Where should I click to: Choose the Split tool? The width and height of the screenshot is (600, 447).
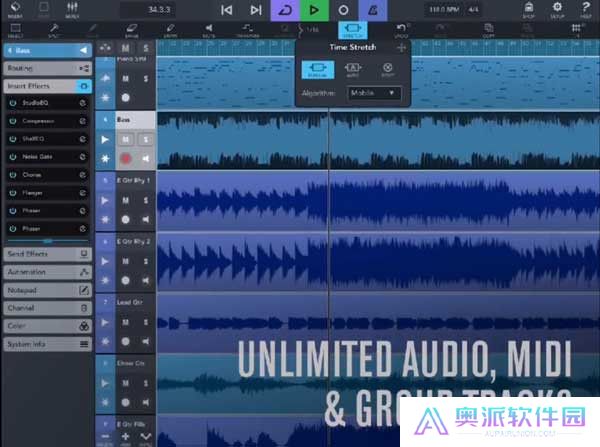point(54,30)
